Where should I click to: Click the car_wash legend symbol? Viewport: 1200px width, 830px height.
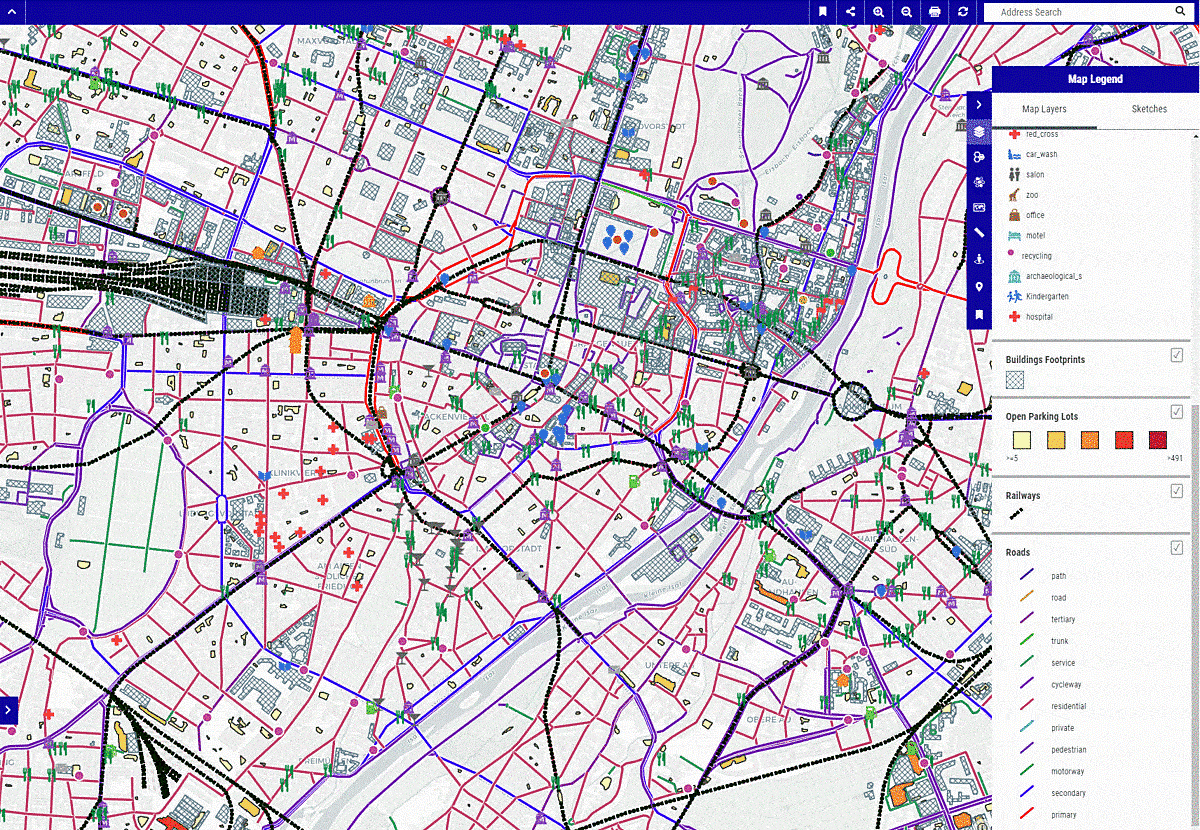point(1014,154)
